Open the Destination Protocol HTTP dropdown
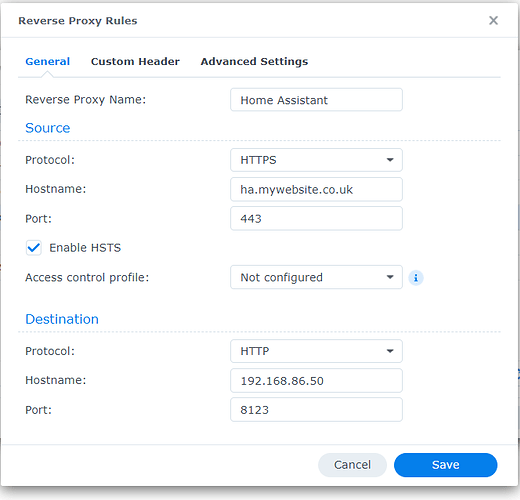Viewport: 520px width, 500px height. point(316,351)
